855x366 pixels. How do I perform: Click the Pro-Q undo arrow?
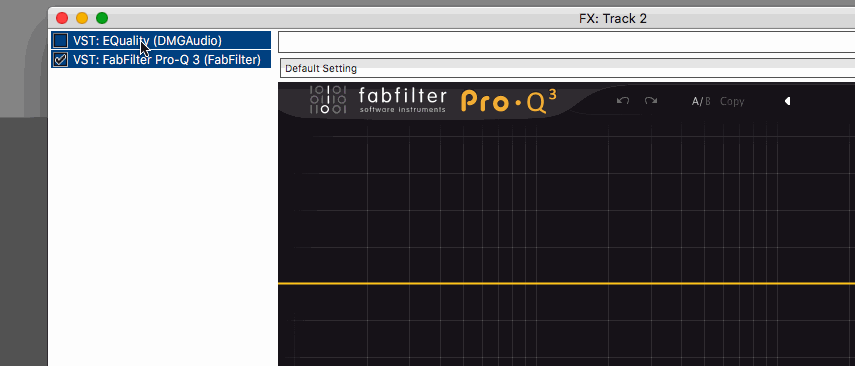[623, 101]
